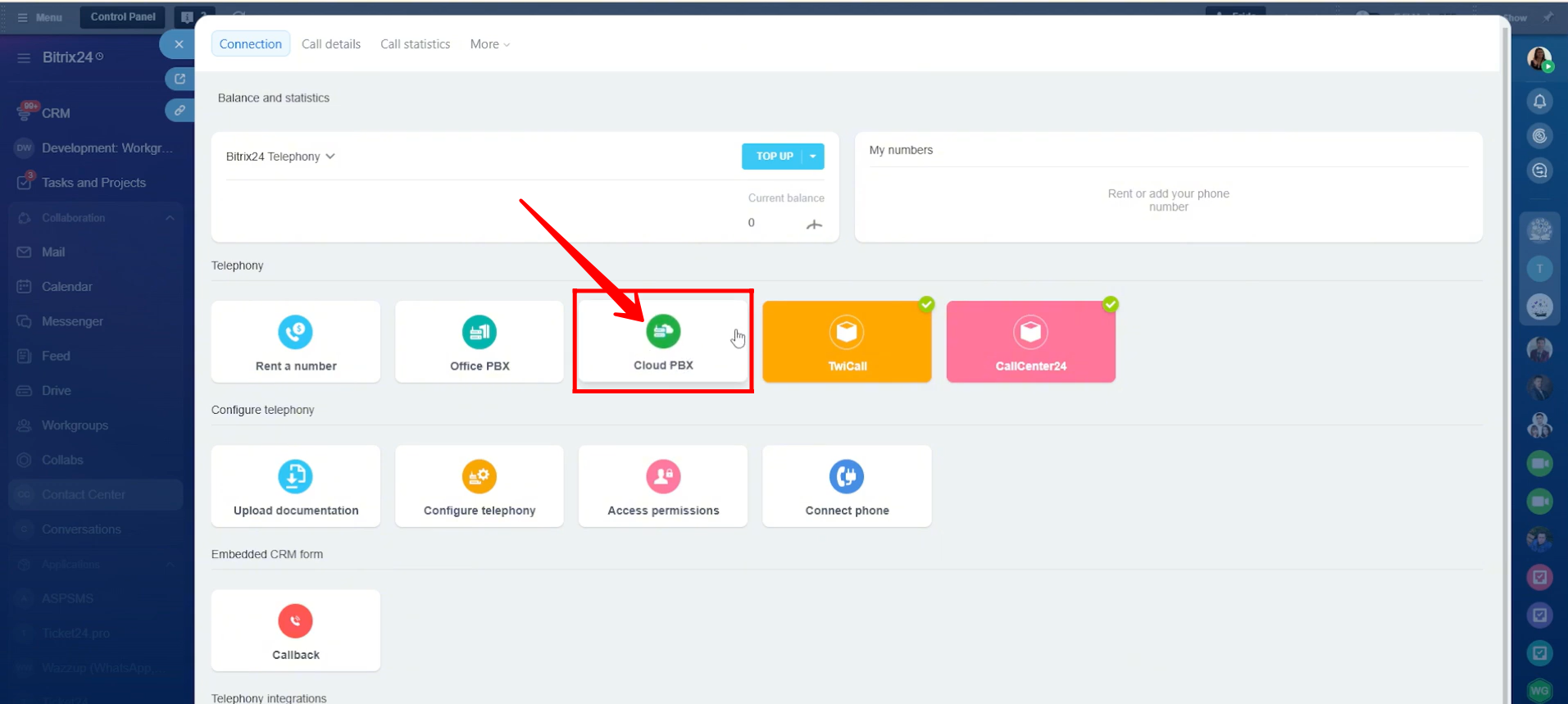
Task: Close the telephony slider panel
Action: [179, 44]
